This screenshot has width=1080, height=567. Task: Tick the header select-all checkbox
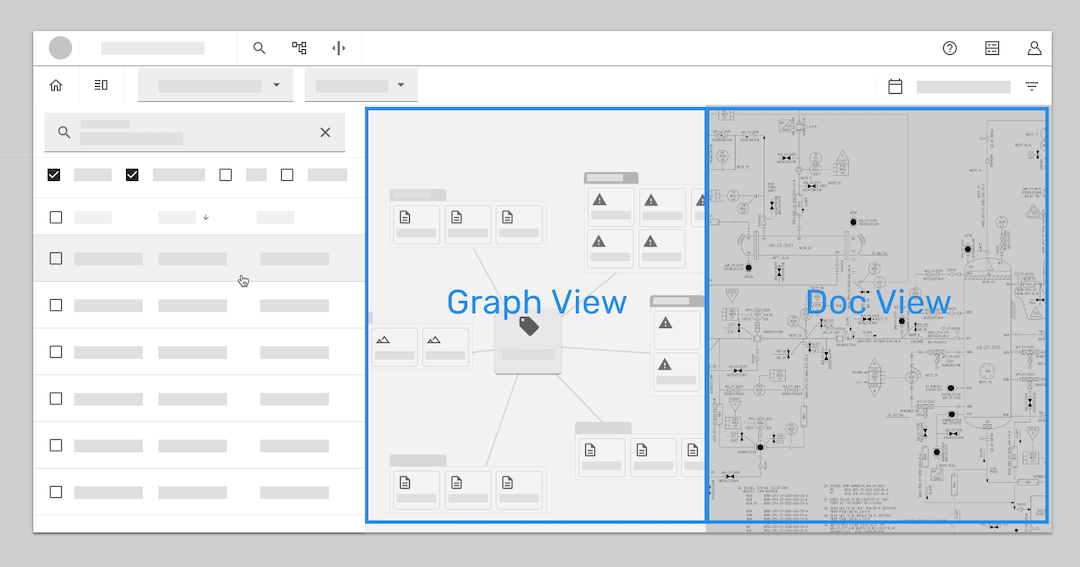point(56,217)
